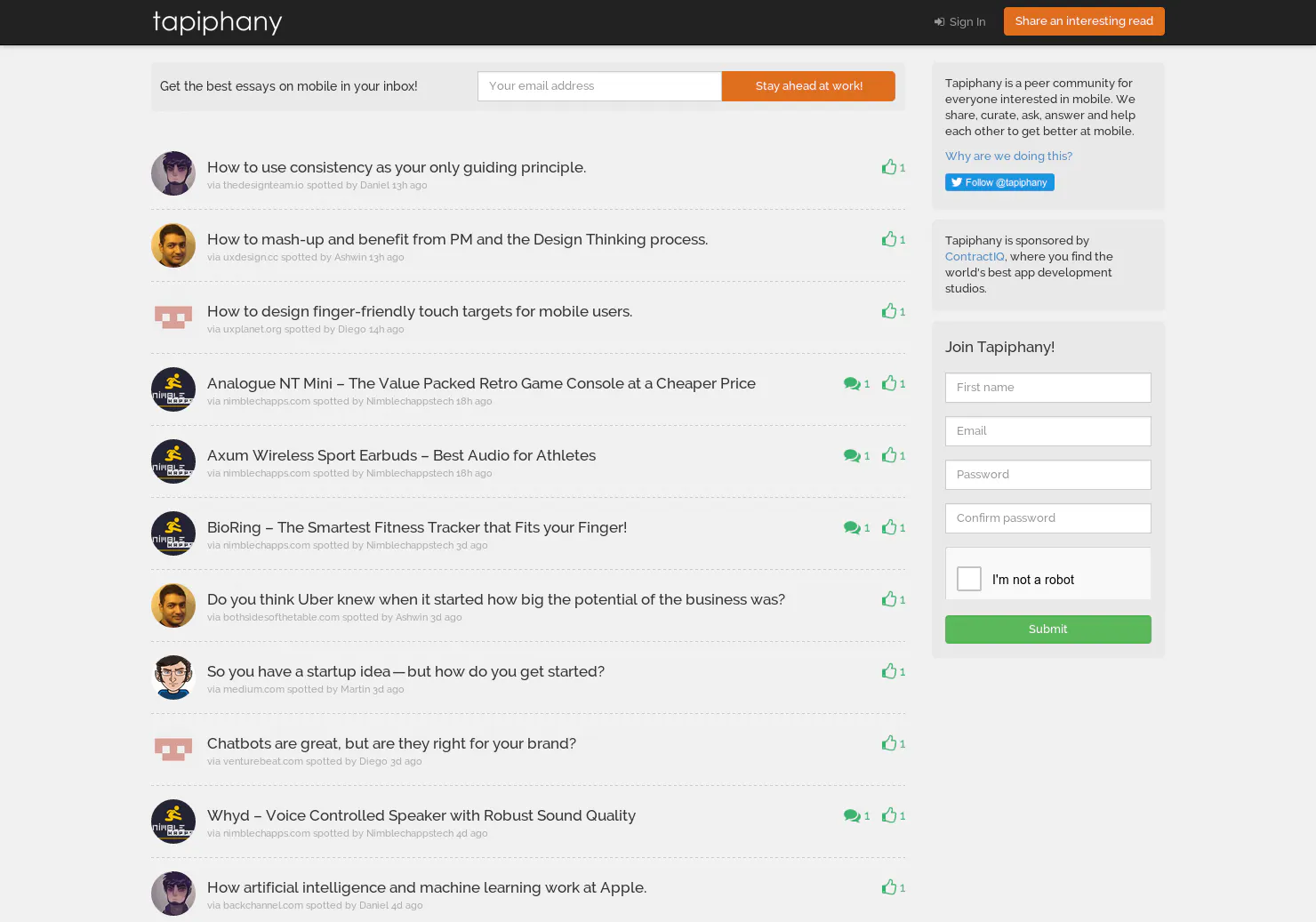Click the Sign In link
1316x922 pixels.
click(959, 22)
